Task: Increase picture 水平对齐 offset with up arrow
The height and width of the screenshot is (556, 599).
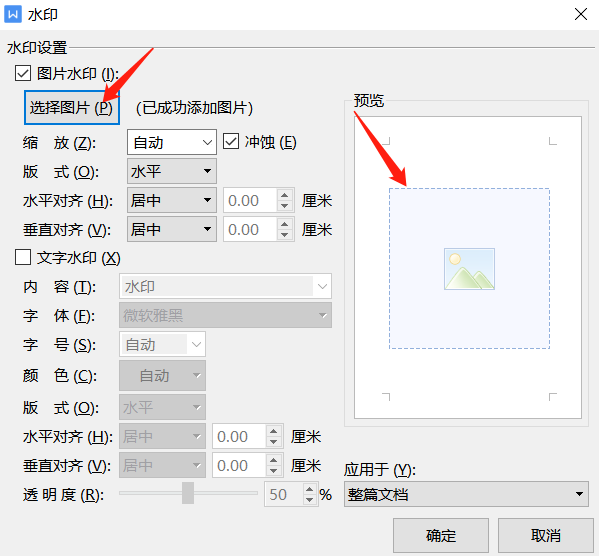Action: click(284, 195)
